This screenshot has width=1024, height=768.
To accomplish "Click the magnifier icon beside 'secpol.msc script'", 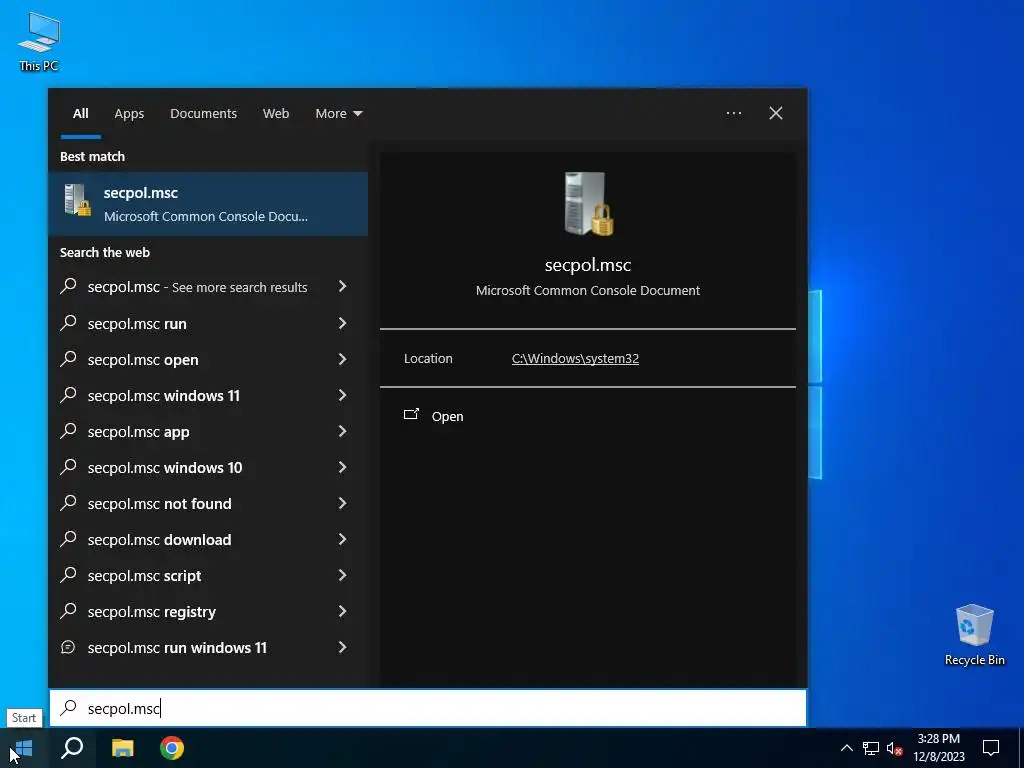I will click(x=68, y=575).
